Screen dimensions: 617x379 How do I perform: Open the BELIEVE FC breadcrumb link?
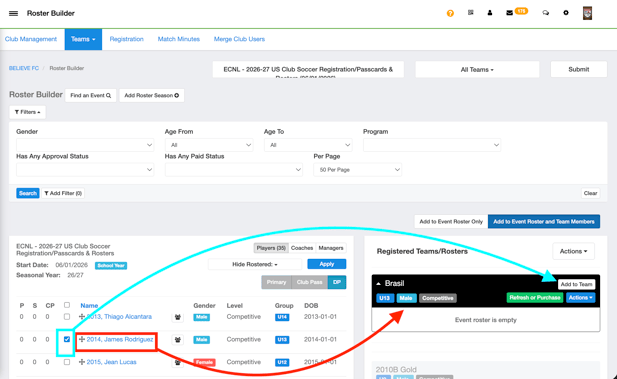(24, 68)
